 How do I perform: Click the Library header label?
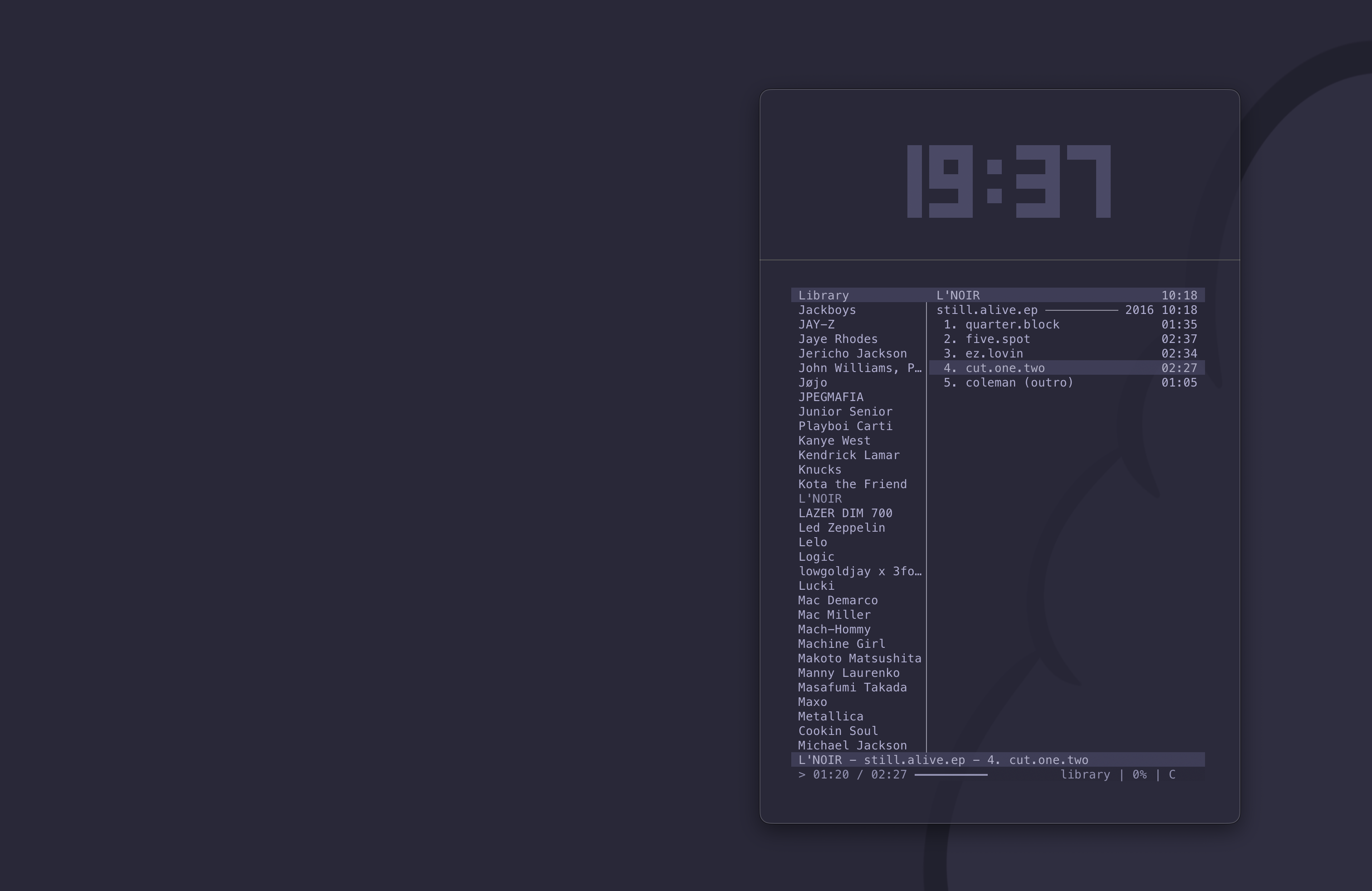[823, 295]
